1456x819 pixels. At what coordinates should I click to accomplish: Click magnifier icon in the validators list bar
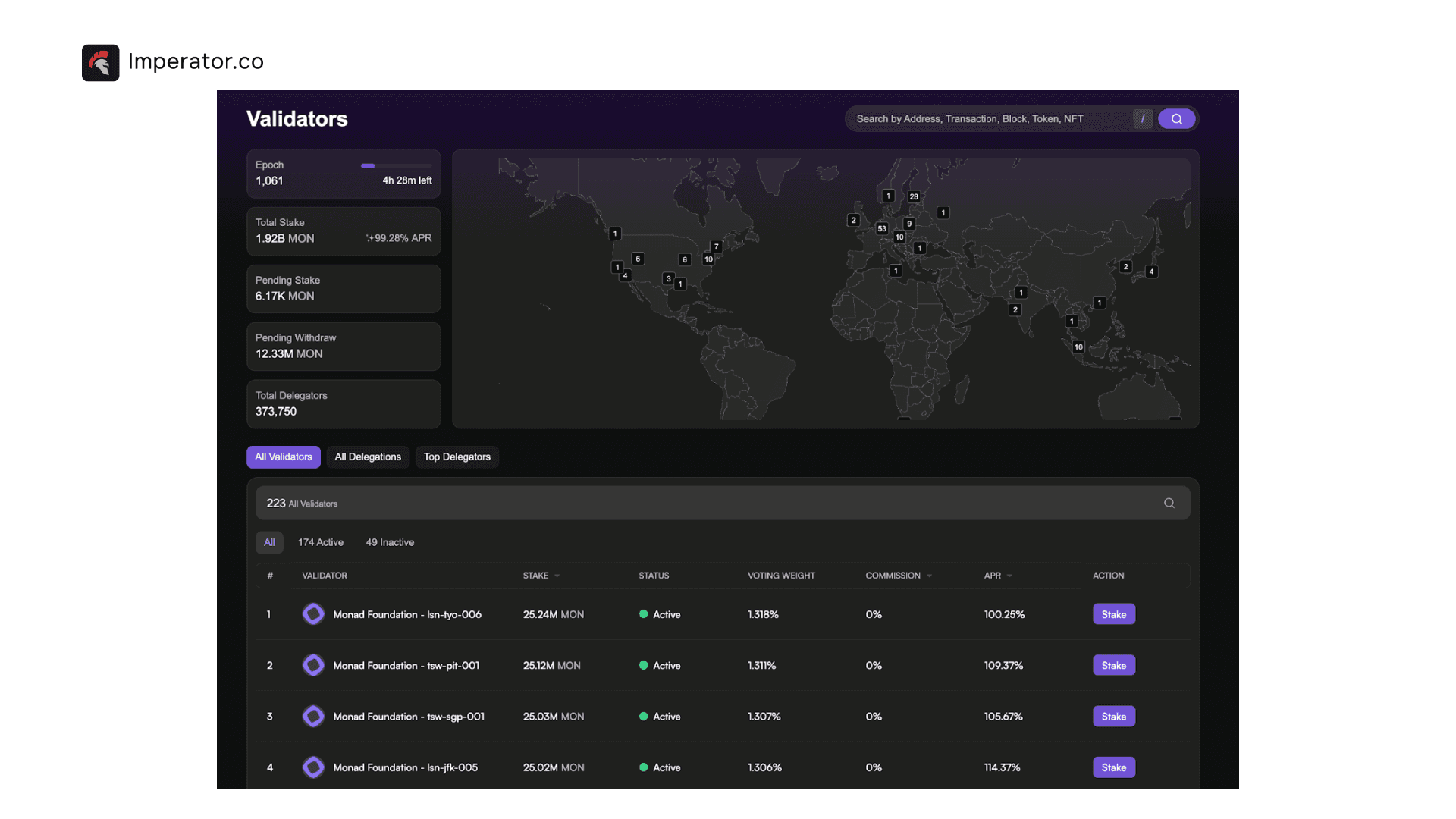pyautogui.click(x=1169, y=504)
